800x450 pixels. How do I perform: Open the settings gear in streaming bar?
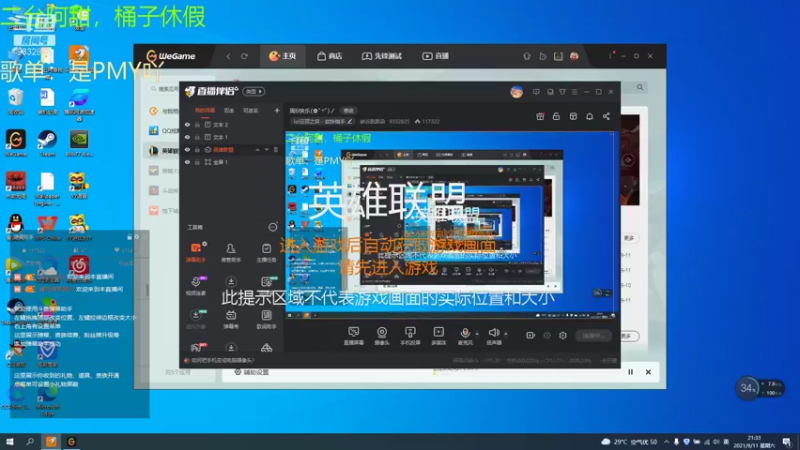563,335
